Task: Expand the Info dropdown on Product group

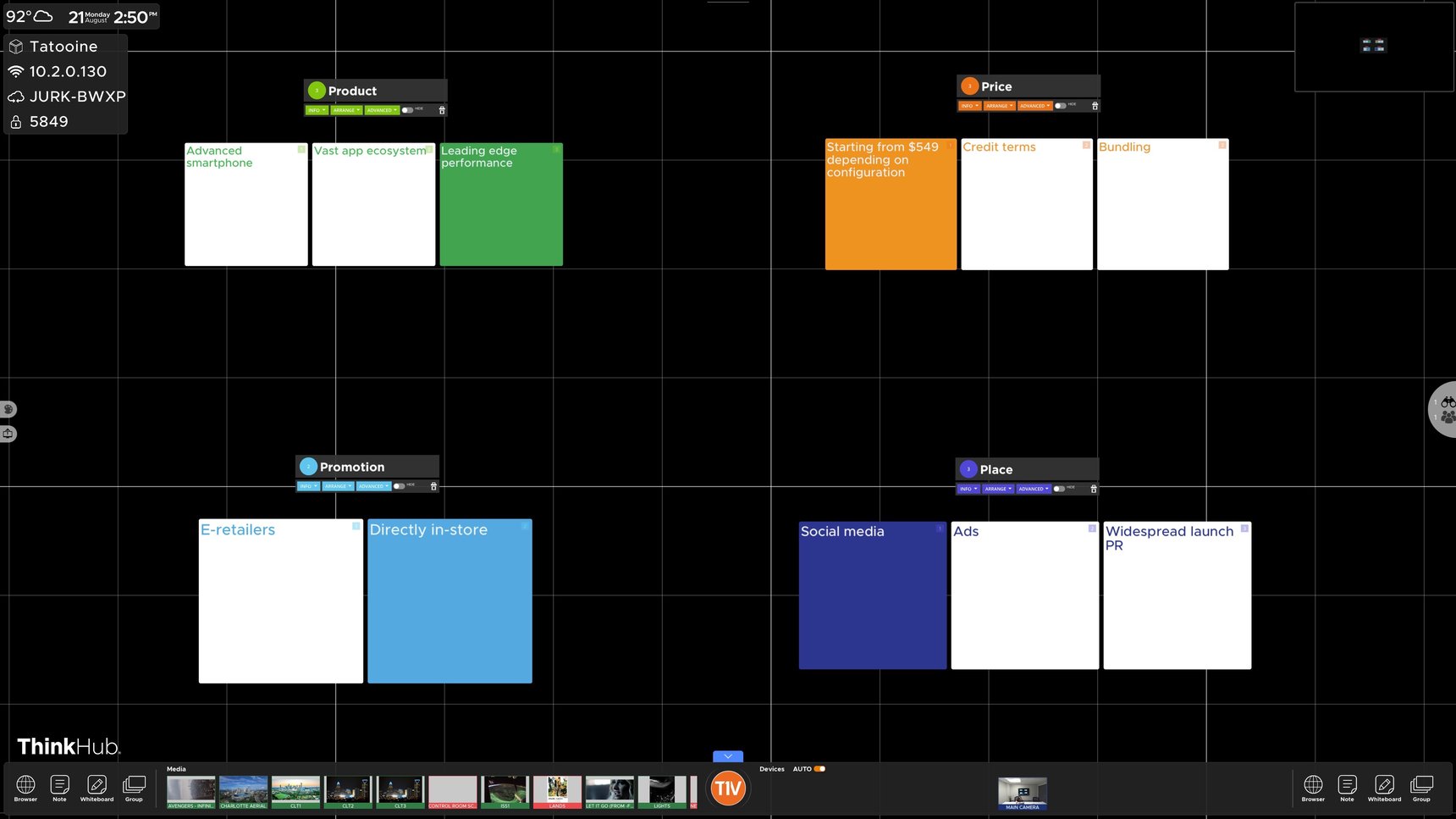Action: click(317, 110)
